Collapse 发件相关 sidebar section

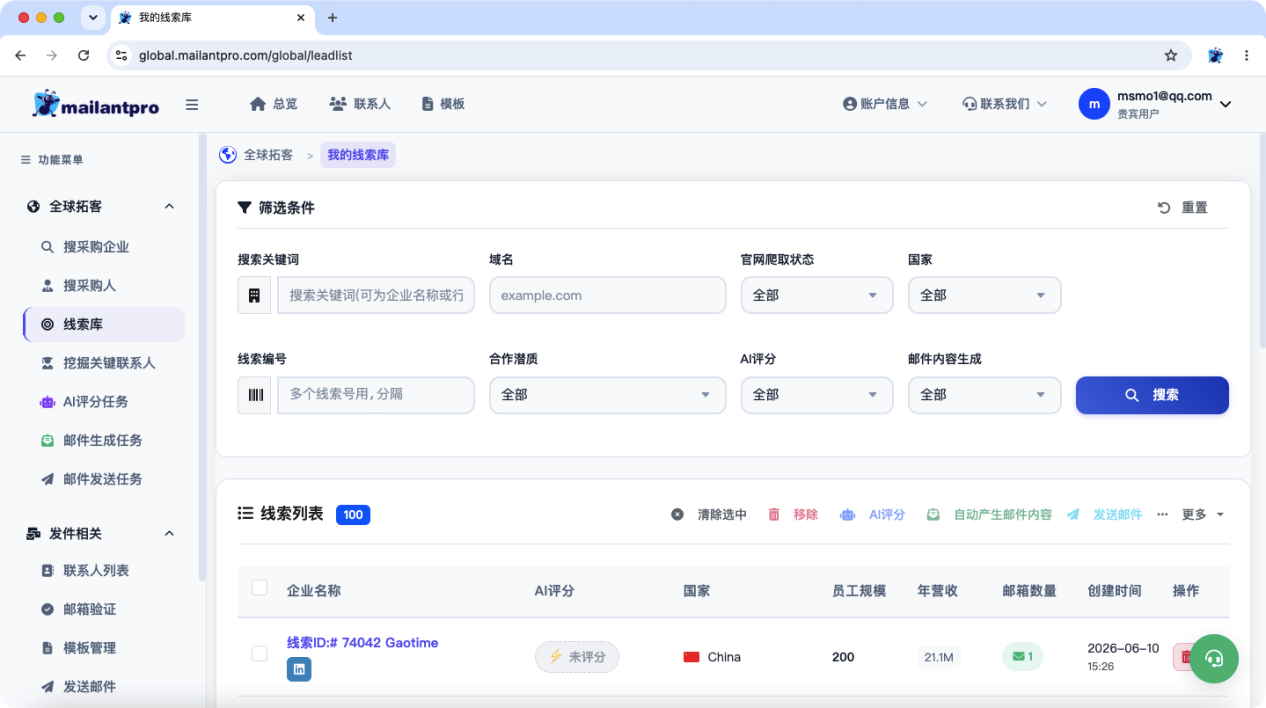[x=169, y=534]
